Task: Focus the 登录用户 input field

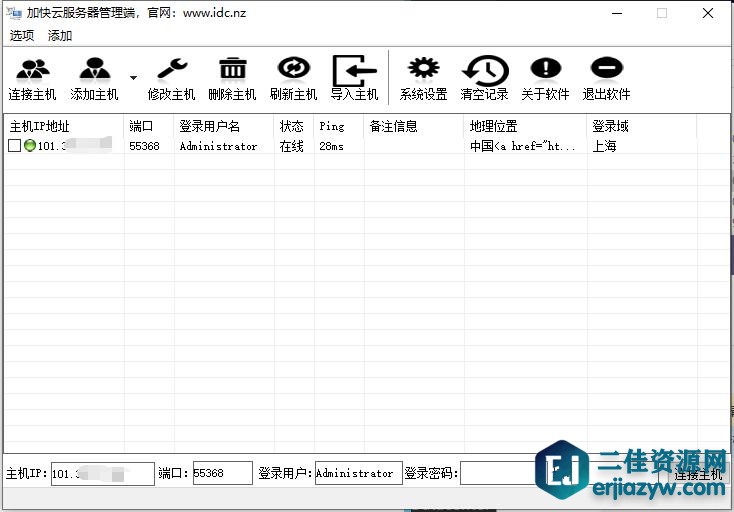Action: click(x=359, y=473)
